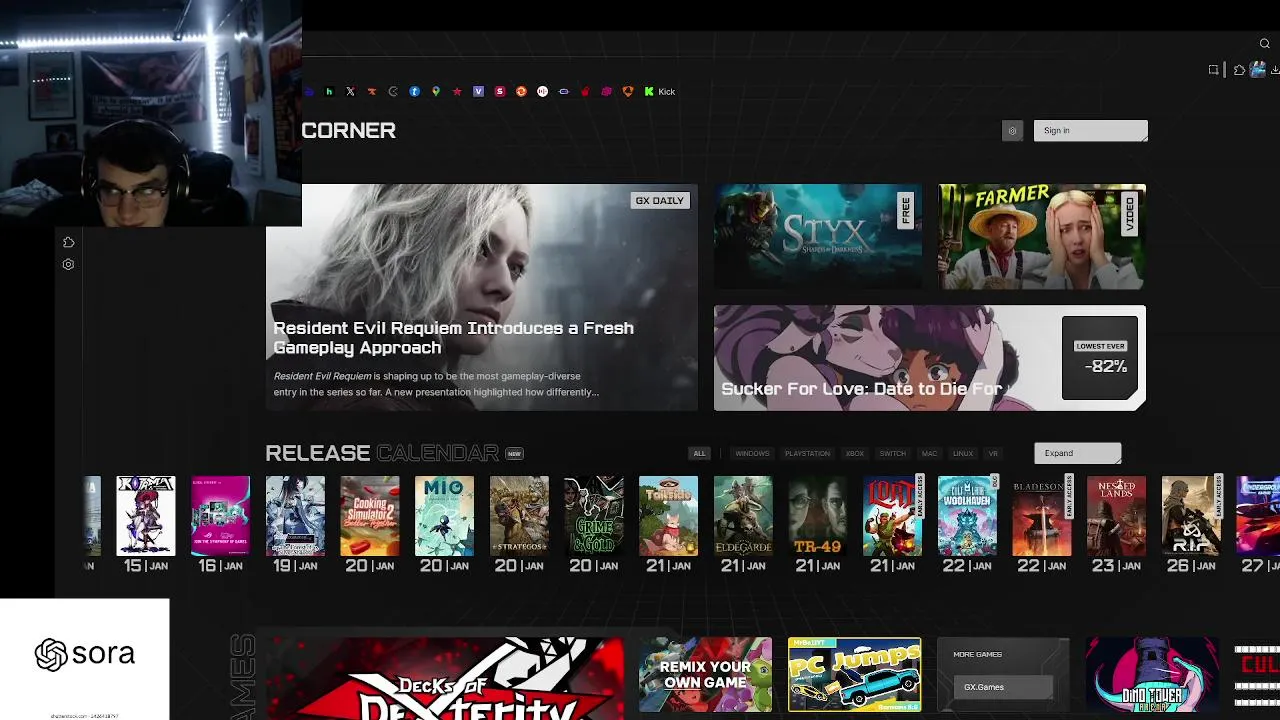1280x720 pixels.
Task: Open the Dino Tower game tile
Action: [x=1152, y=675]
